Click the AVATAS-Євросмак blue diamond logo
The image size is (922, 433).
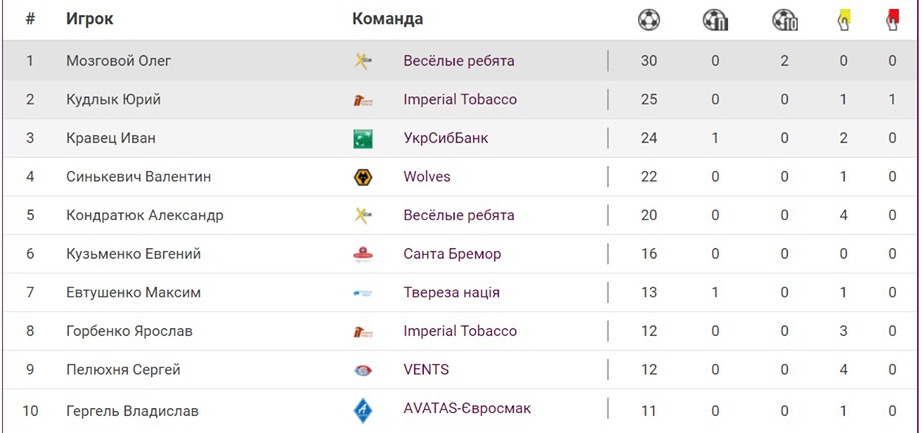363,410
